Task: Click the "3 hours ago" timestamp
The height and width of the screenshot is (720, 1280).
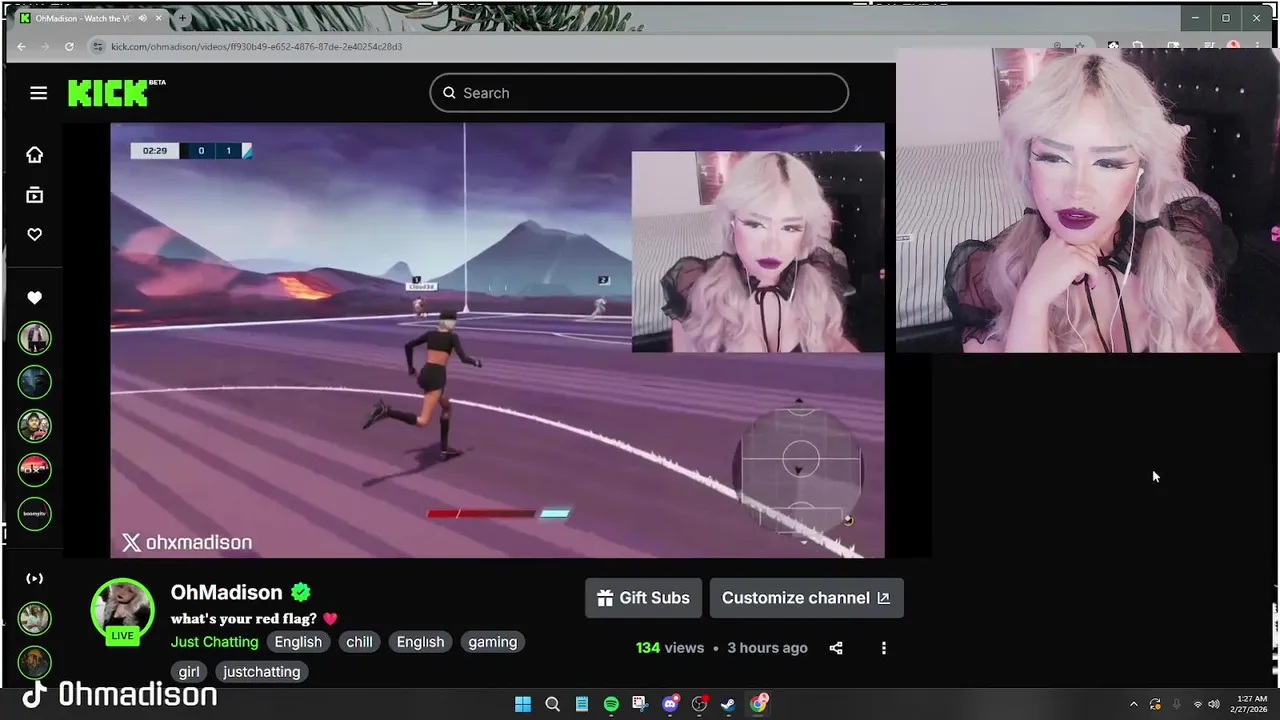Action: (767, 648)
